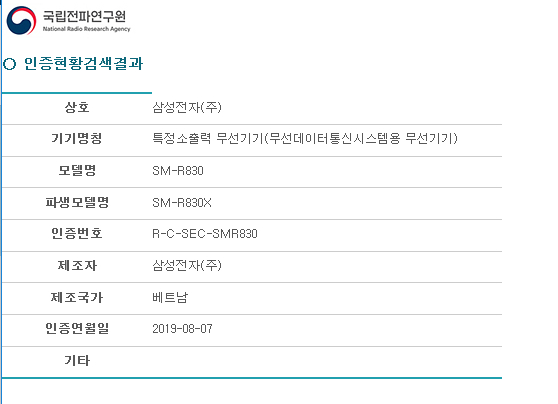This screenshot has height=404, width=558.
Task: Select the 인증번호 label cell
Action: [77, 233]
